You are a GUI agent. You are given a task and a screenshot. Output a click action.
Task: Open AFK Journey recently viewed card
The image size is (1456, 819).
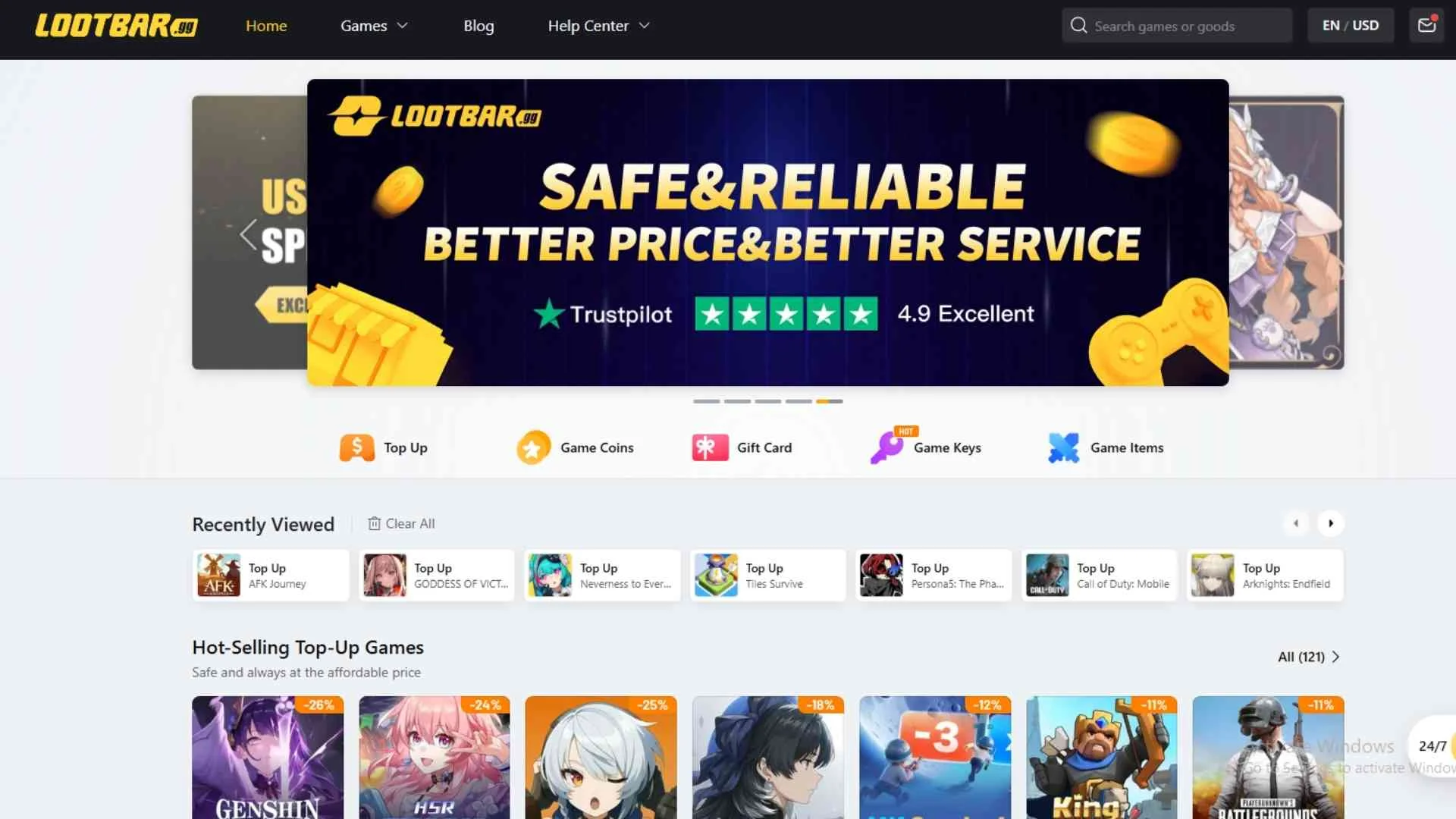271,576
